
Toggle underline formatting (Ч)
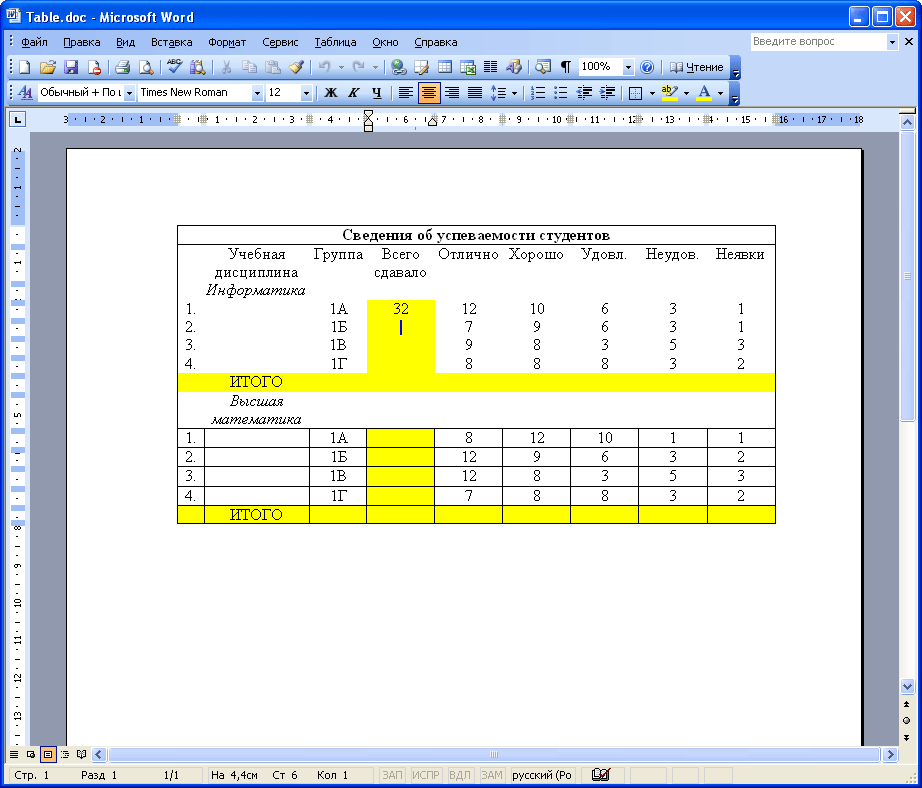tap(377, 92)
